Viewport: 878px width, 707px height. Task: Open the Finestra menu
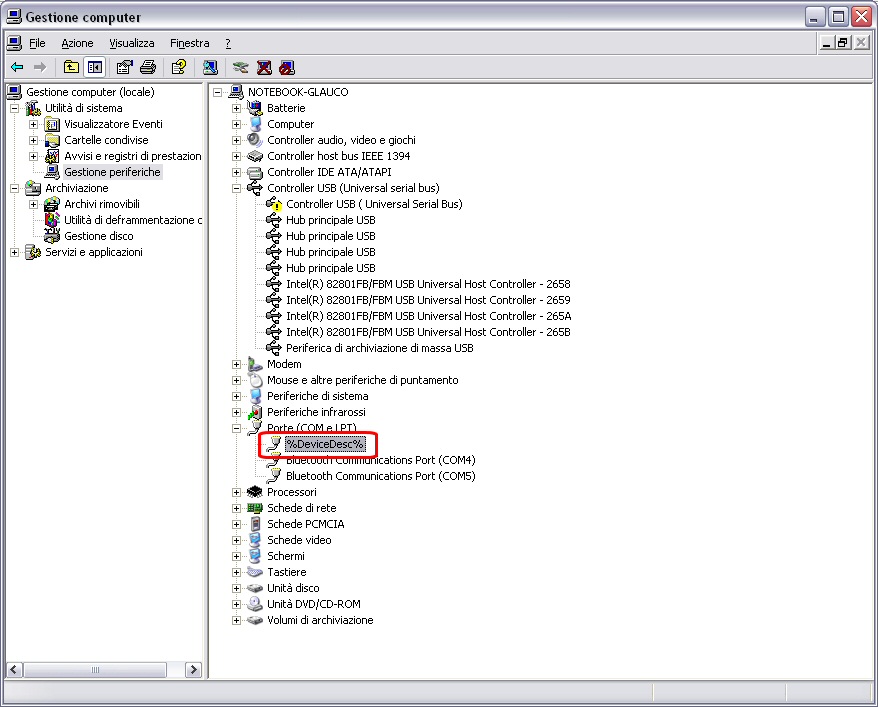click(189, 43)
